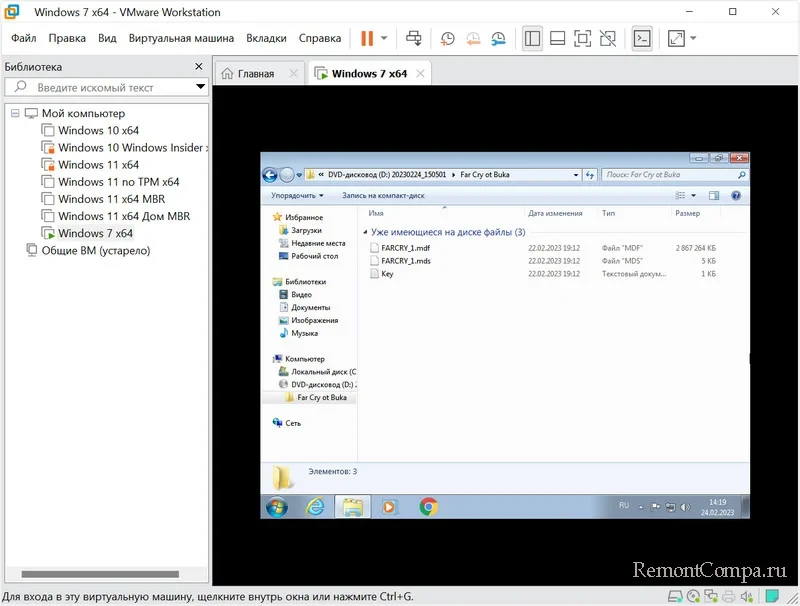The image size is (800, 606).
Task: Toggle the thumbnail bar view
Action: (x=557, y=38)
